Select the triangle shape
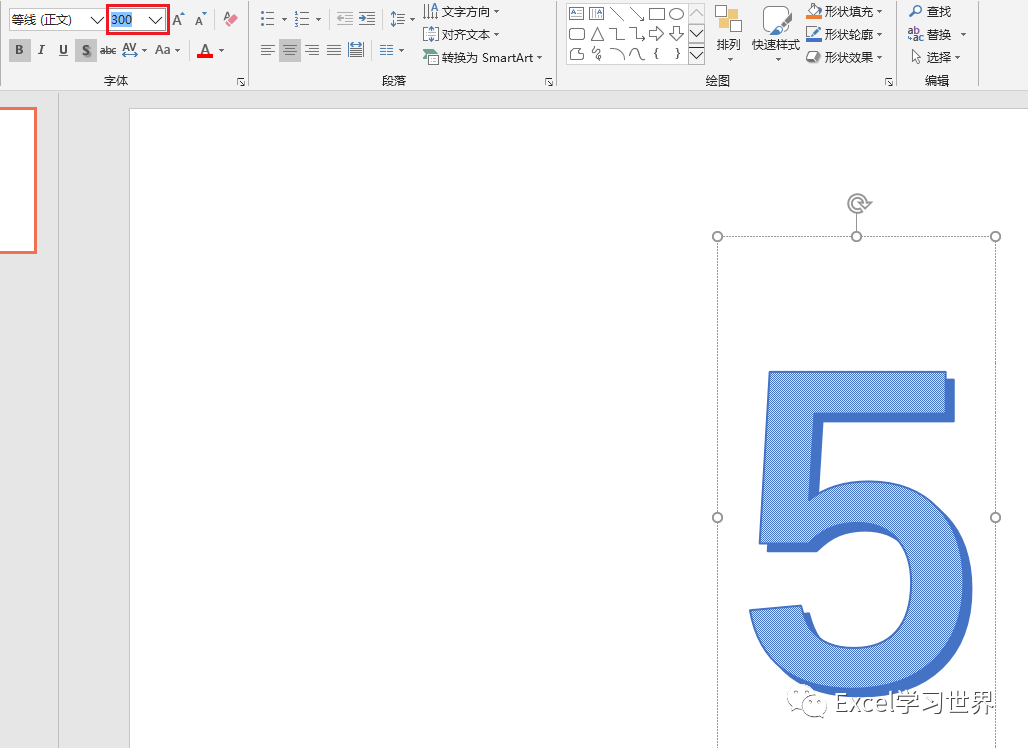The height and width of the screenshot is (748, 1028). (597, 33)
